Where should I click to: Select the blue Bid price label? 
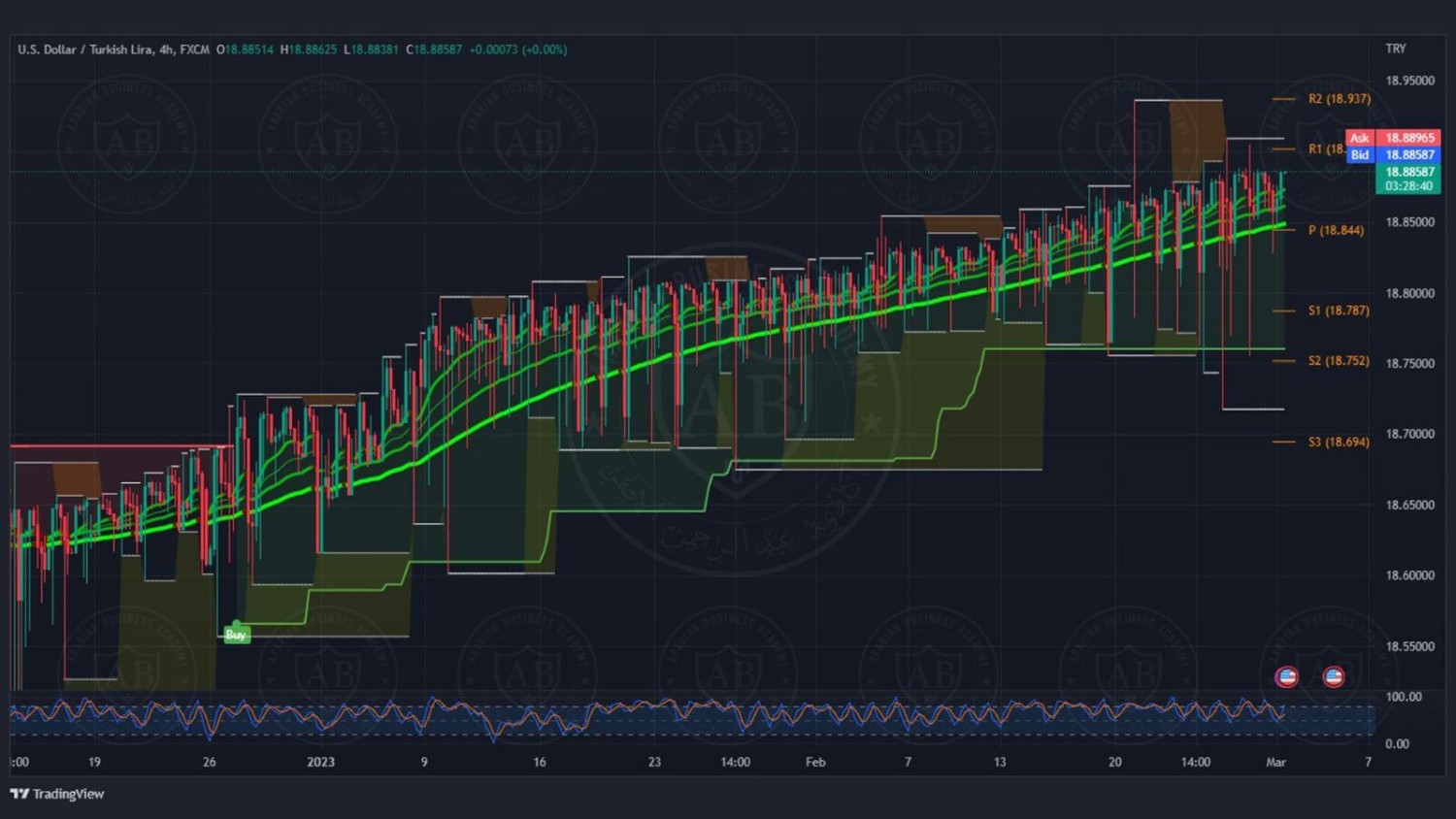click(1394, 154)
